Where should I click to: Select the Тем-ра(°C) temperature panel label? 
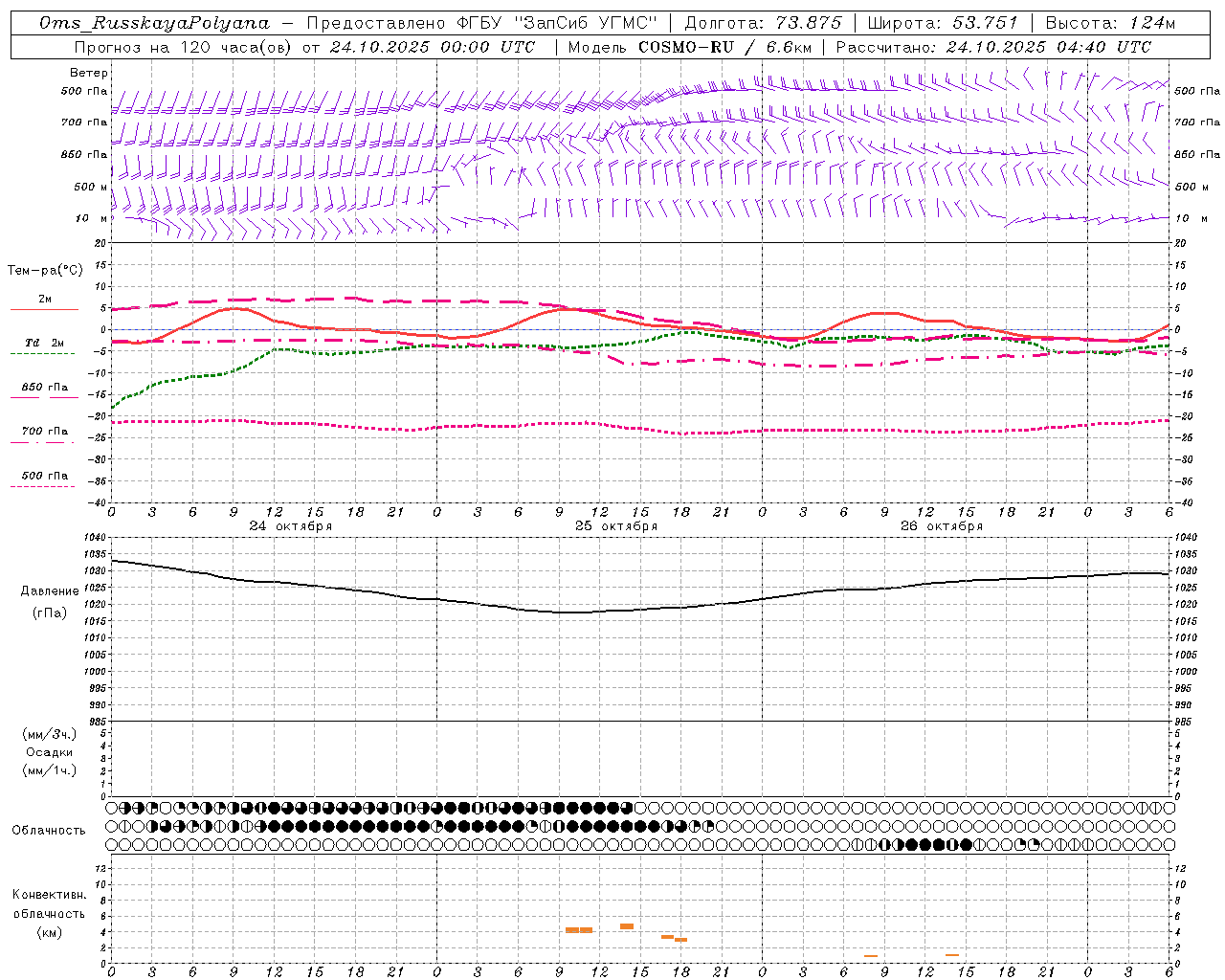tap(45, 270)
